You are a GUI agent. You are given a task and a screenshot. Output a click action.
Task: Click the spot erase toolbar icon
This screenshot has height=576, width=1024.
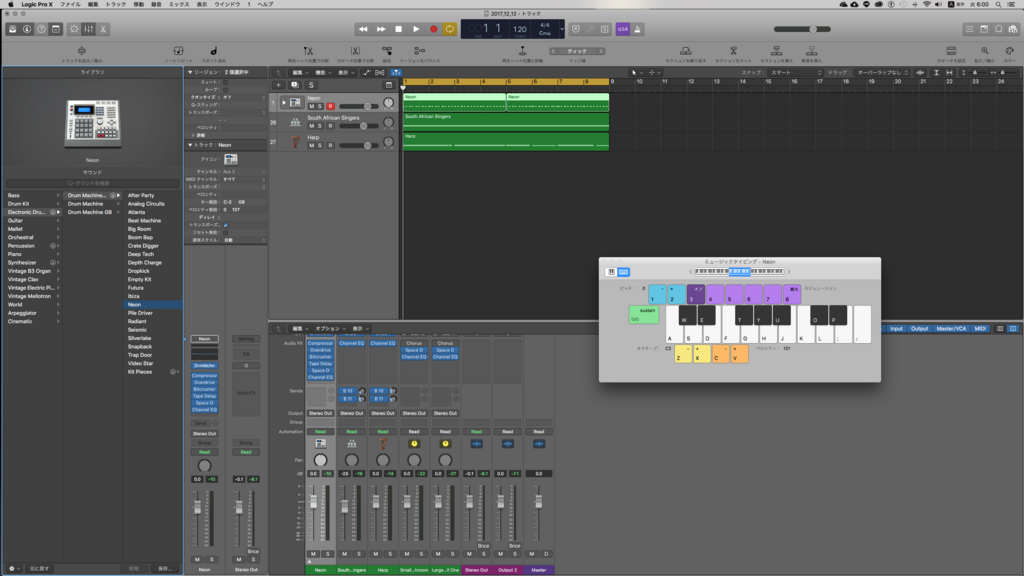tap(214, 51)
